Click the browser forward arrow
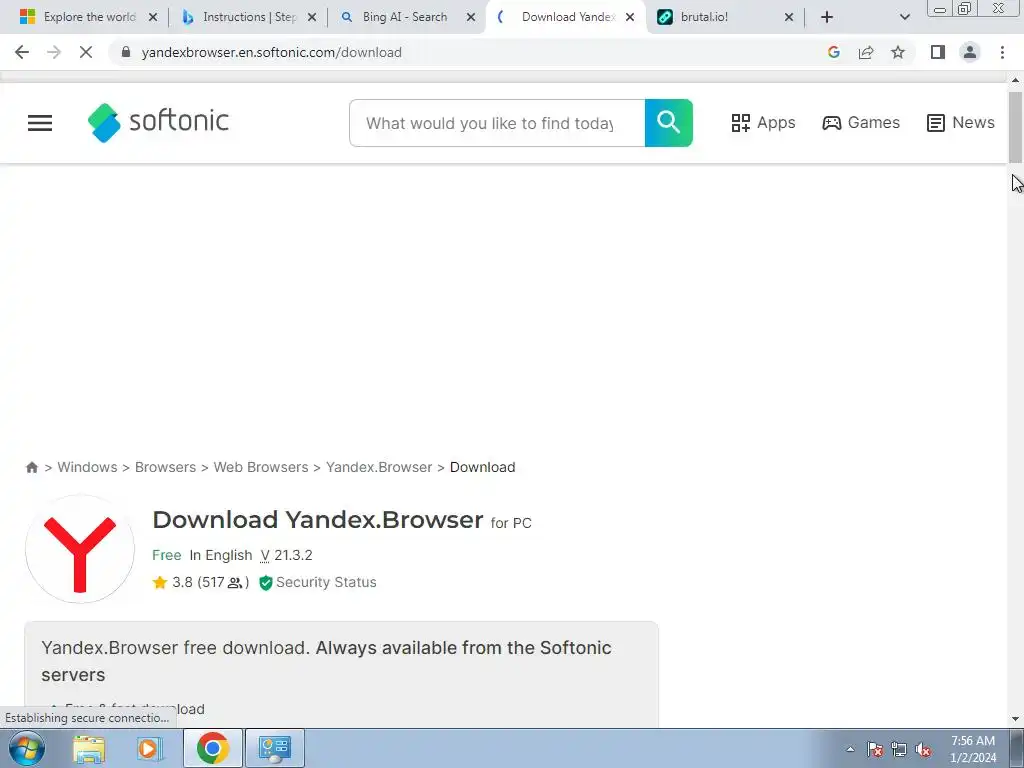Viewport: 1024px width, 768px height. click(54, 52)
